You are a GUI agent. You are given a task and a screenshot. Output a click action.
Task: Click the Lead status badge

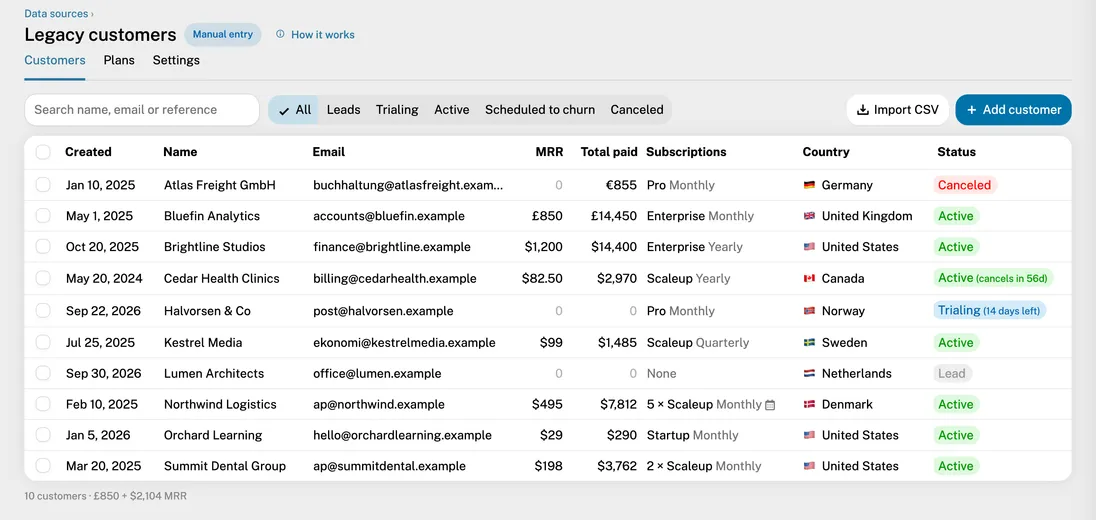[952, 373]
